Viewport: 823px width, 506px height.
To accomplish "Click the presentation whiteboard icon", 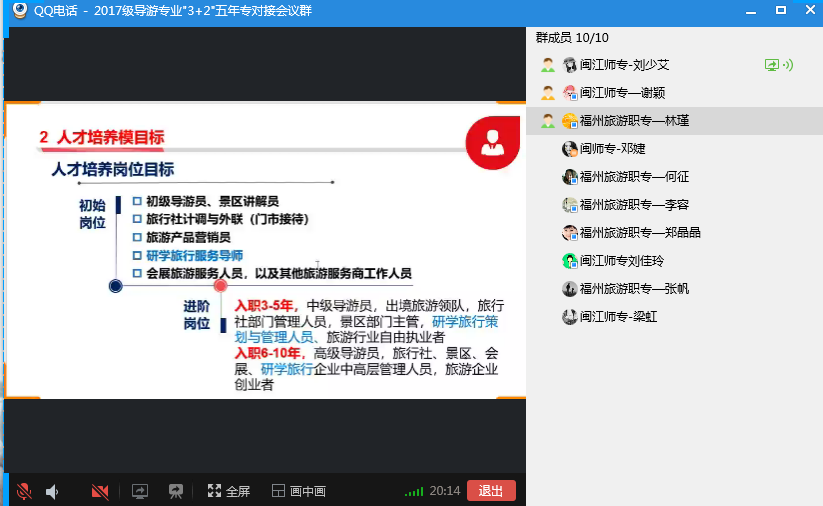I will point(175,491).
